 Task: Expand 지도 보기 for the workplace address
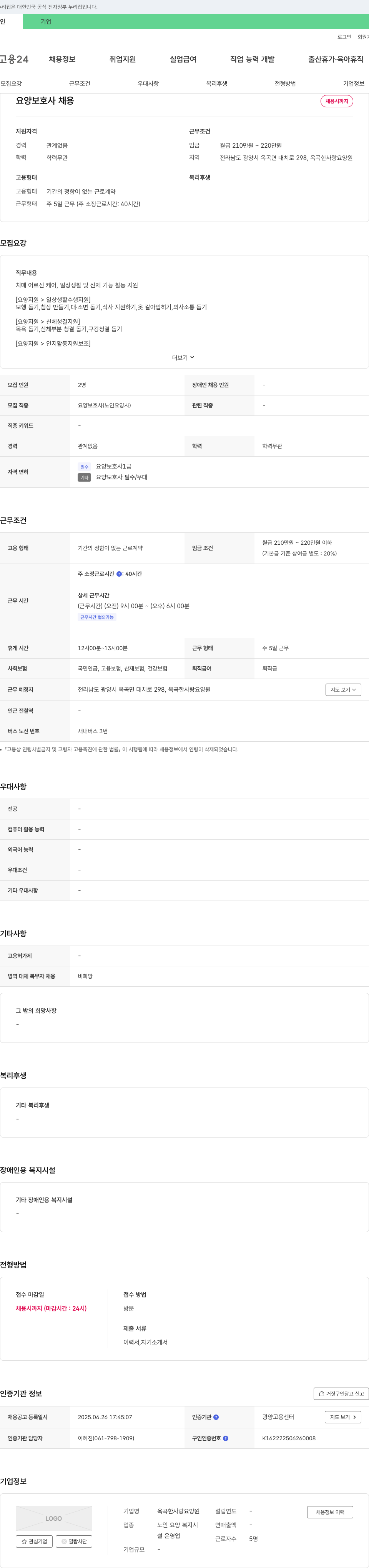click(344, 690)
